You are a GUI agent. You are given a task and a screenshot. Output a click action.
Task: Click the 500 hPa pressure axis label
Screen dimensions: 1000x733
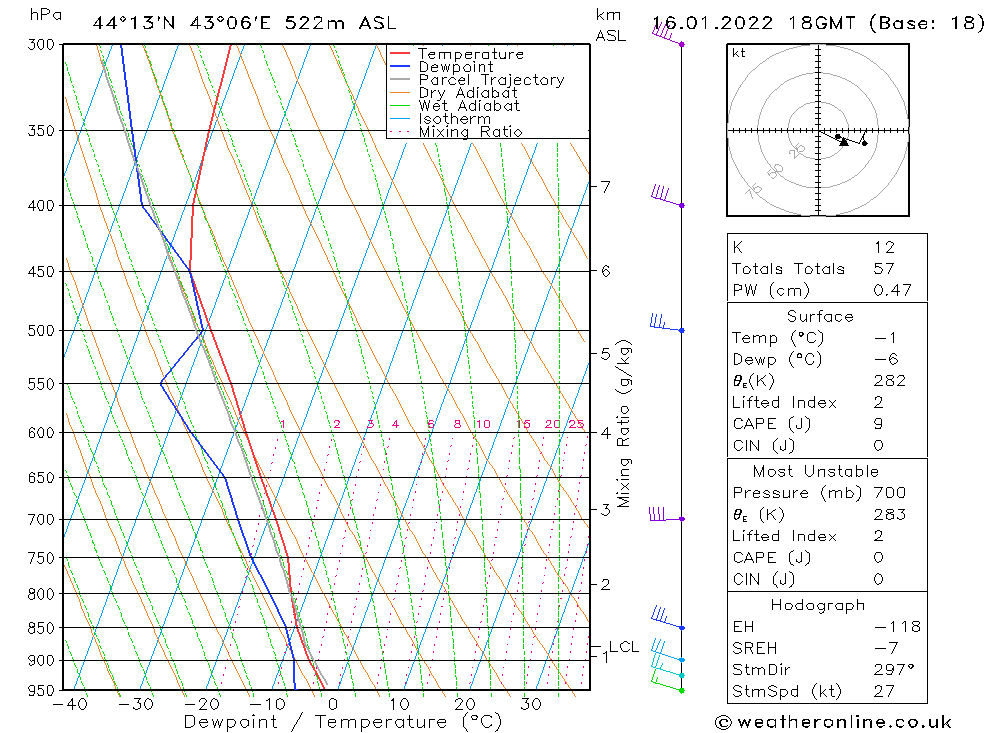(x=42, y=330)
